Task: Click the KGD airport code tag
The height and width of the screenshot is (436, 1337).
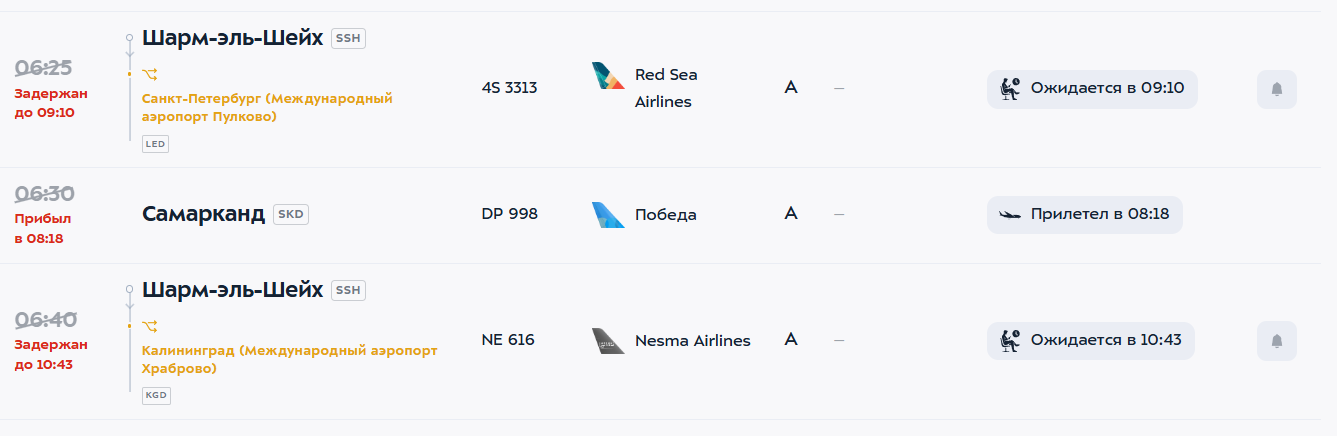Action: [x=156, y=396]
